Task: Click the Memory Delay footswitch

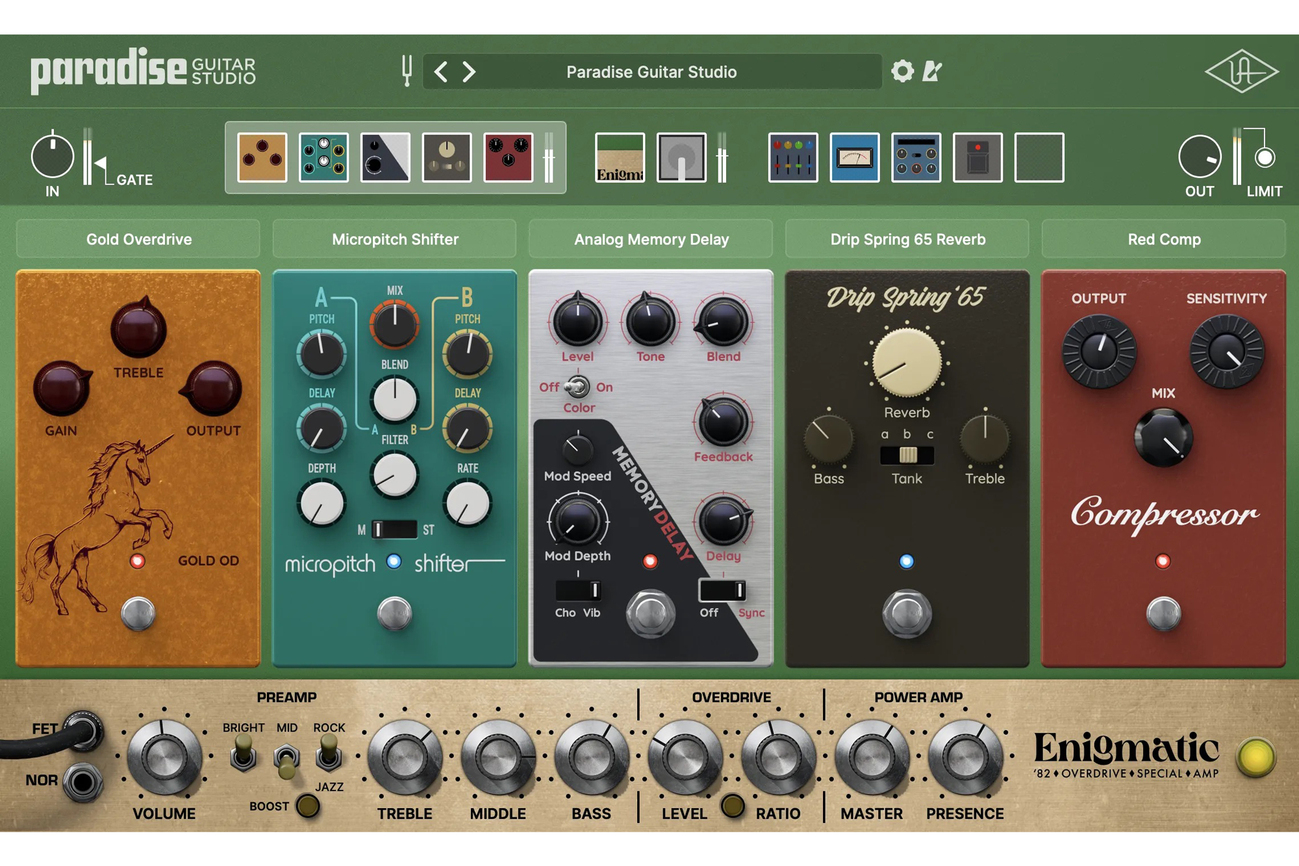Action: pyautogui.click(x=650, y=614)
